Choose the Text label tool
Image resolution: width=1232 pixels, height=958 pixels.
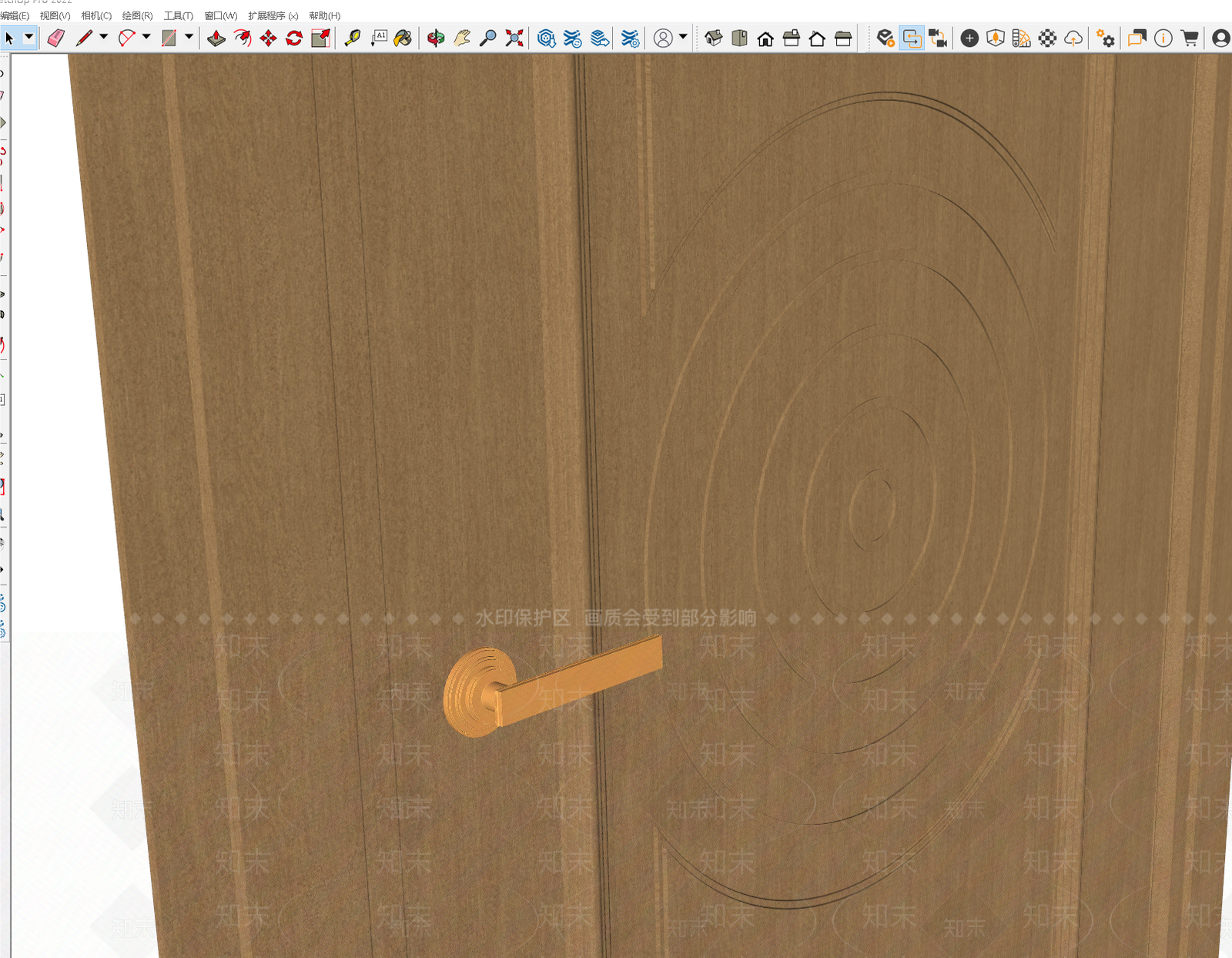coord(379,38)
